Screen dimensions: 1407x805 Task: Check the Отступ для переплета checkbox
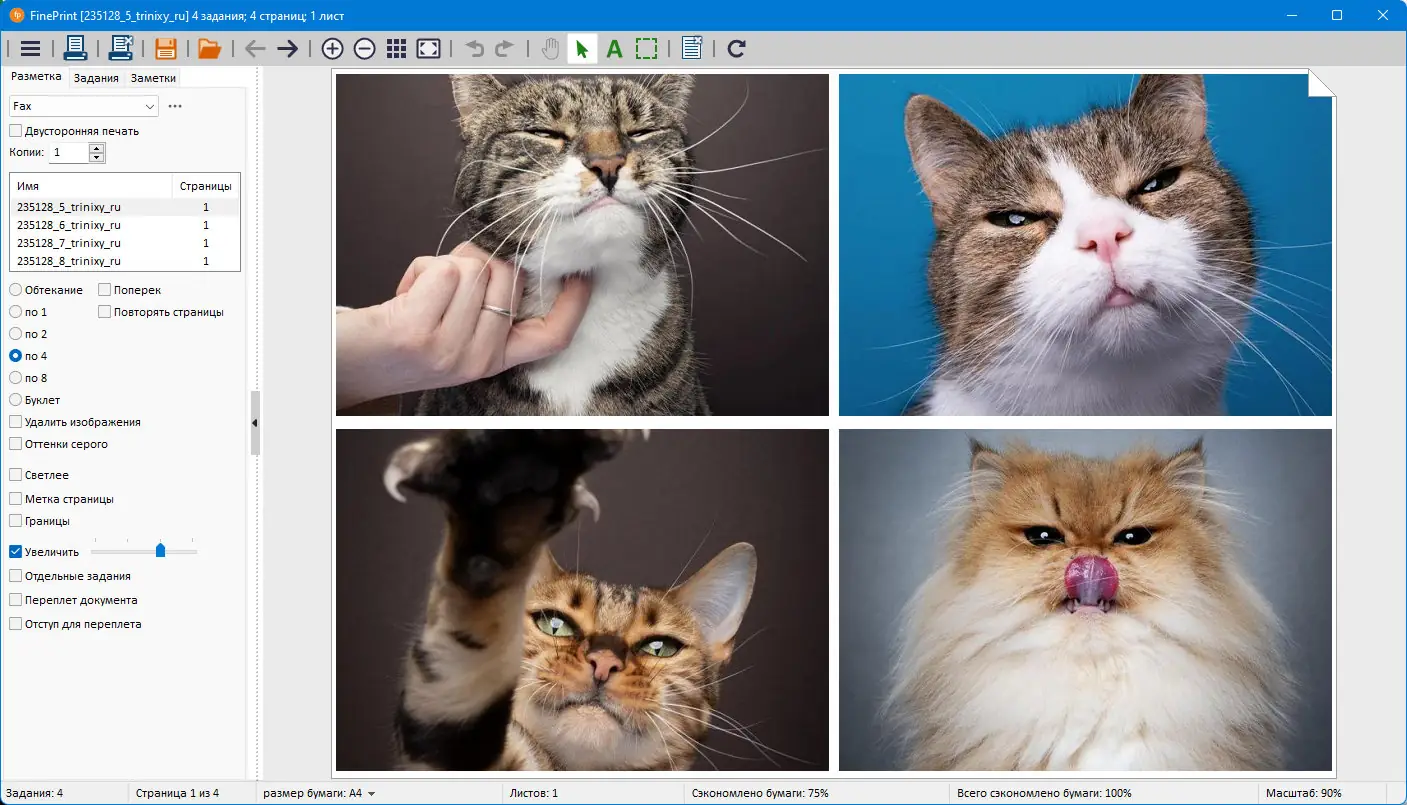15,624
